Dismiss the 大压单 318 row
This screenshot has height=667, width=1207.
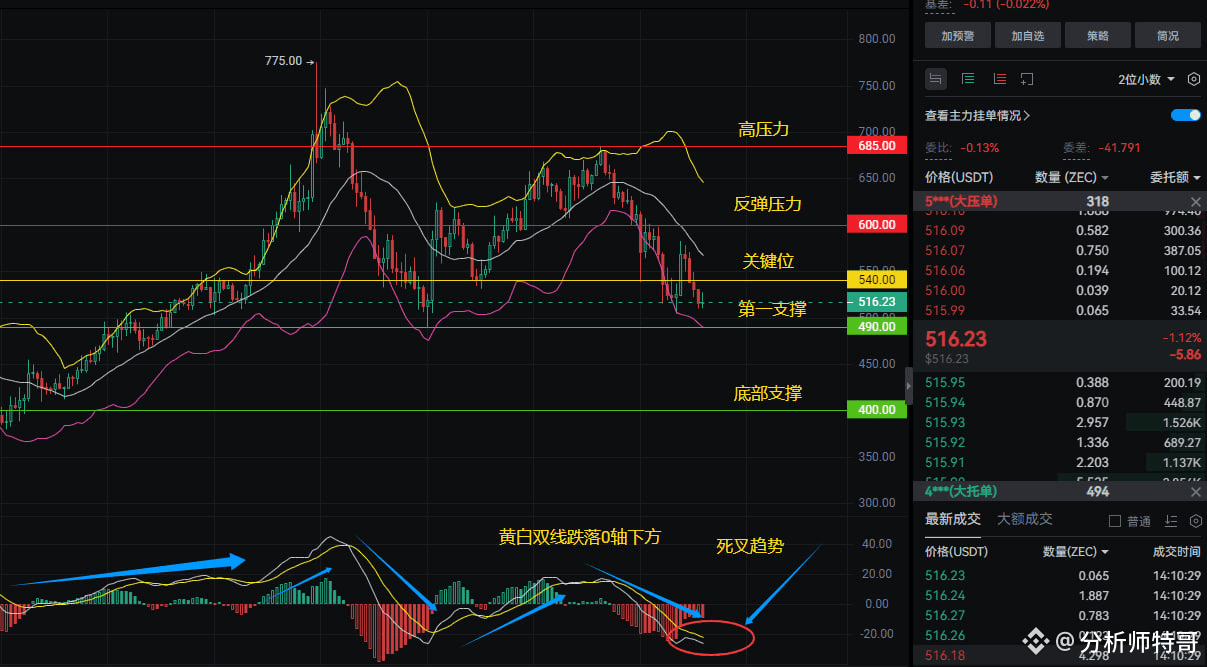(x=1195, y=202)
